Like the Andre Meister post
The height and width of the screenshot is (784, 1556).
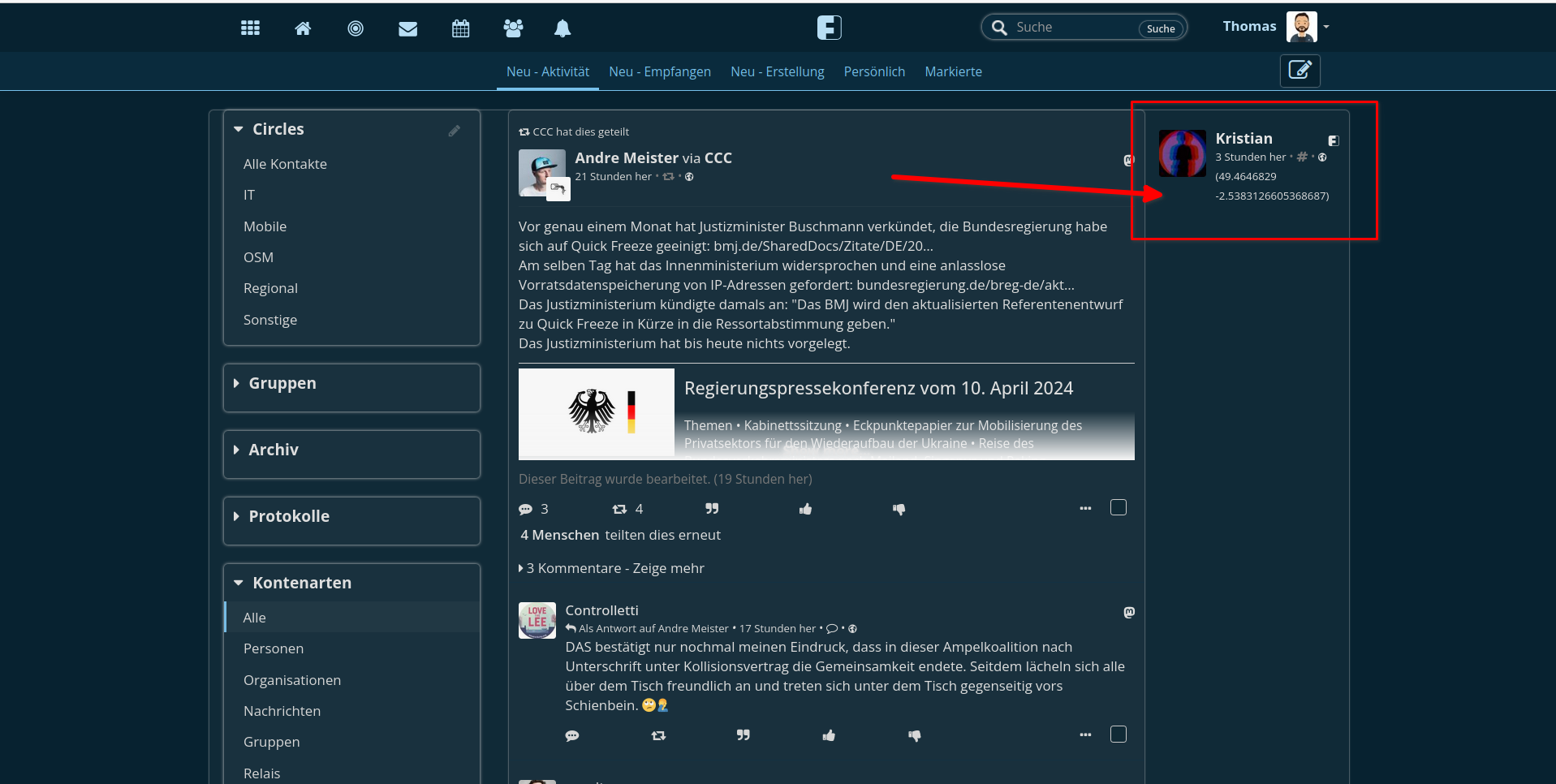point(805,509)
